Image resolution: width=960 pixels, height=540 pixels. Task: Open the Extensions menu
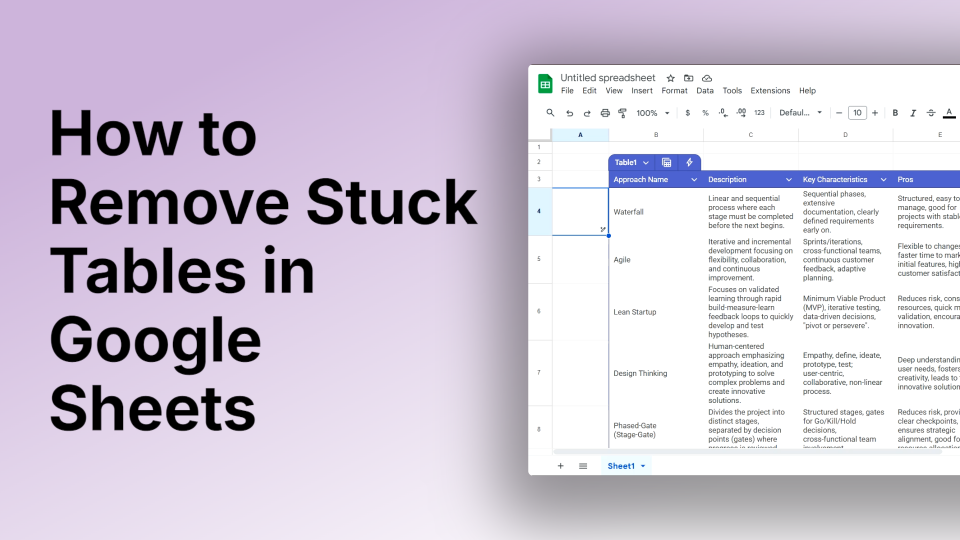[x=770, y=91]
